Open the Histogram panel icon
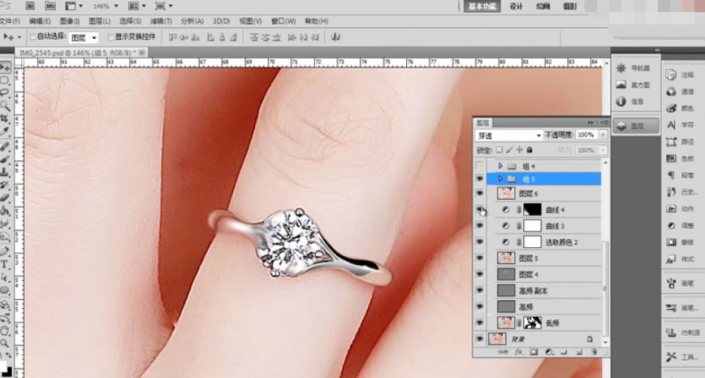 coord(621,85)
